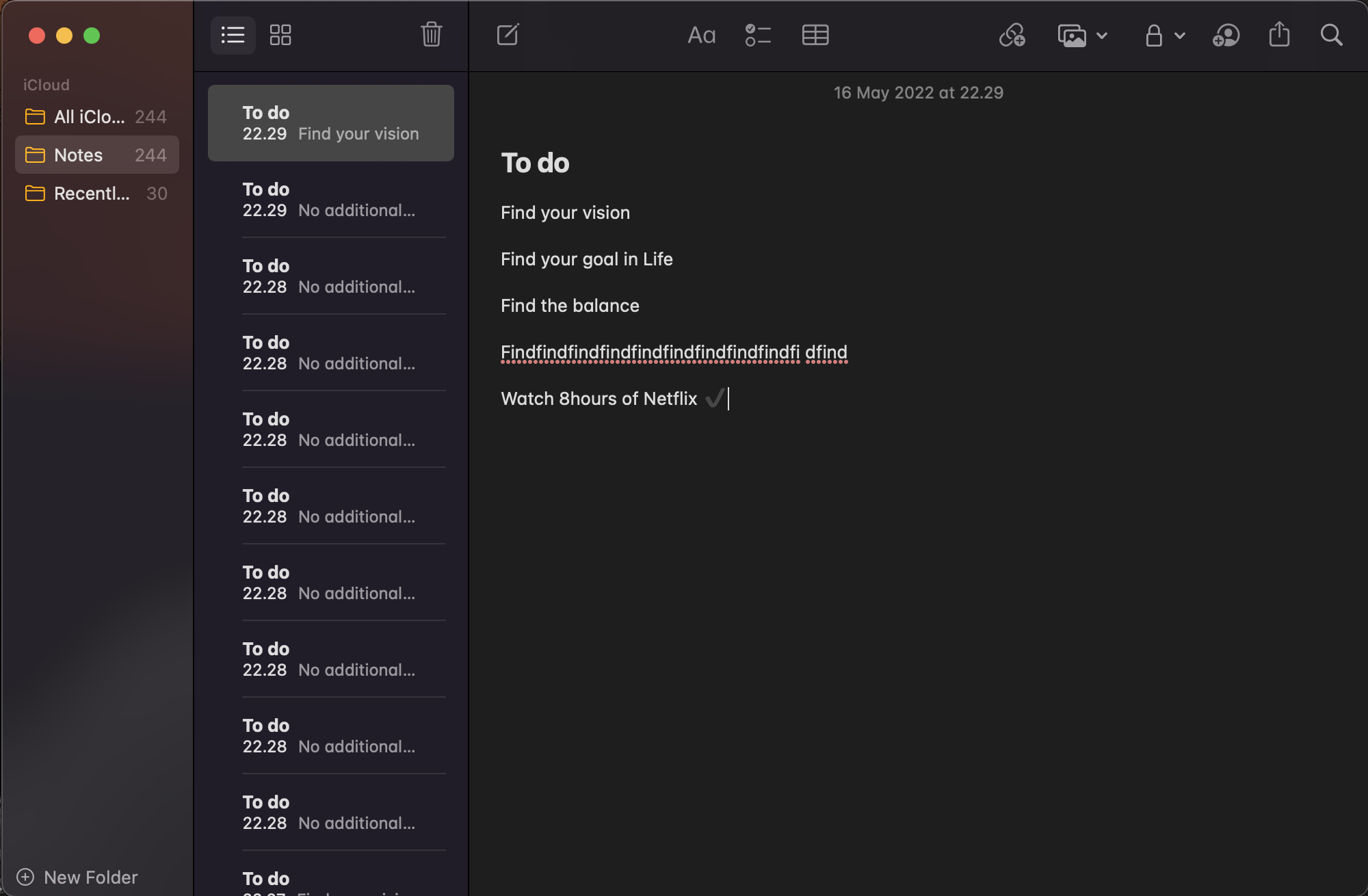Click the New Folder button
Image resolution: width=1368 pixels, height=896 pixels.
[77, 877]
